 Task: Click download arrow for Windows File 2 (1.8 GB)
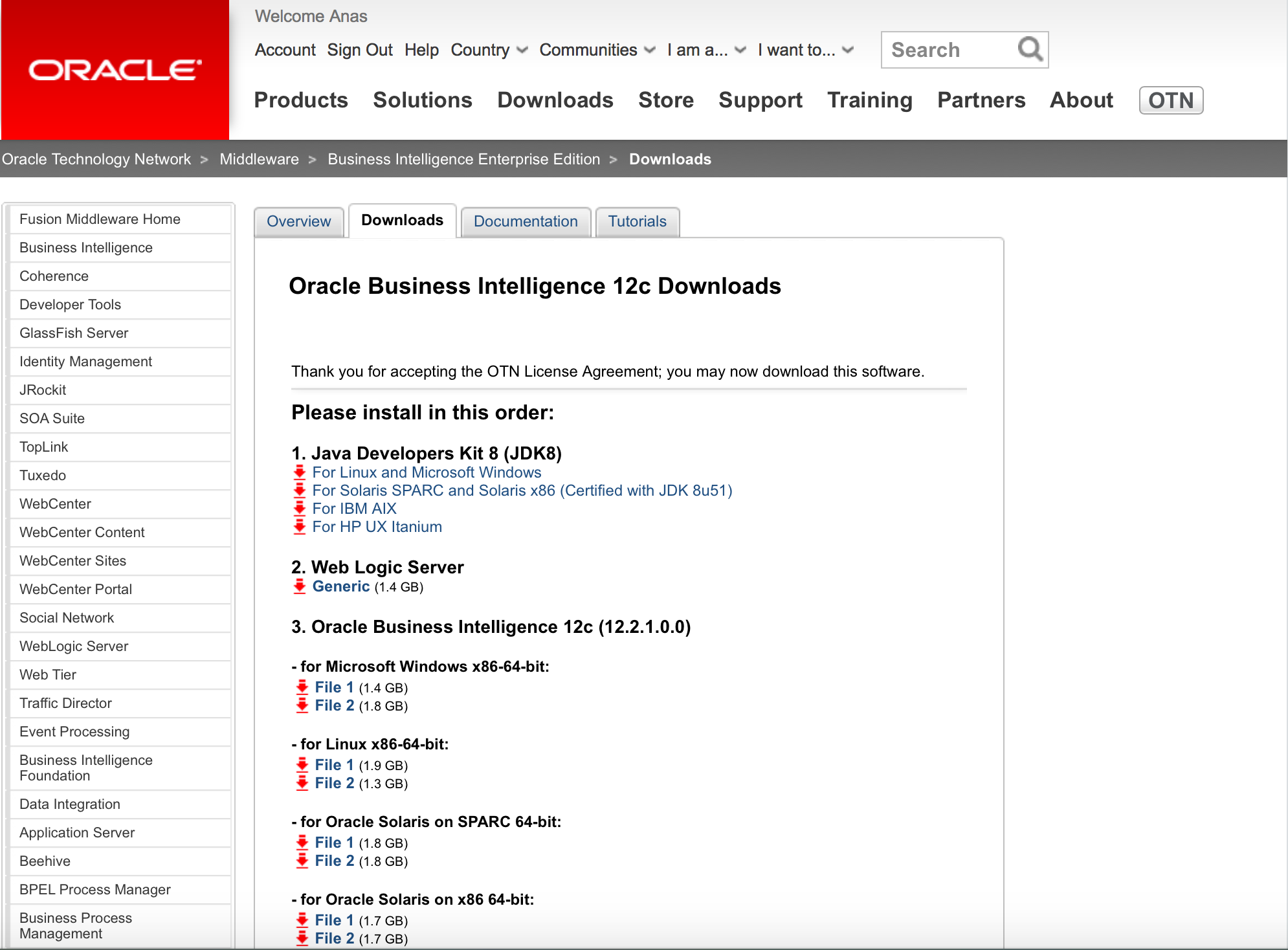click(302, 705)
